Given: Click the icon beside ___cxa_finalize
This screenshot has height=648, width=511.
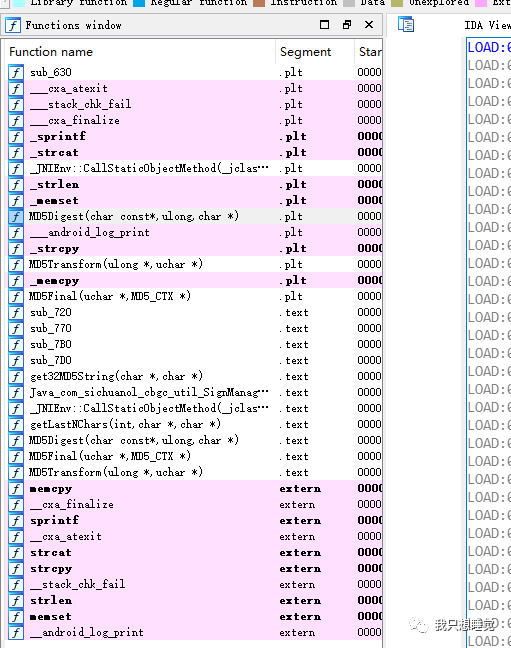Looking at the screenshot, I should click(x=16, y=120).
